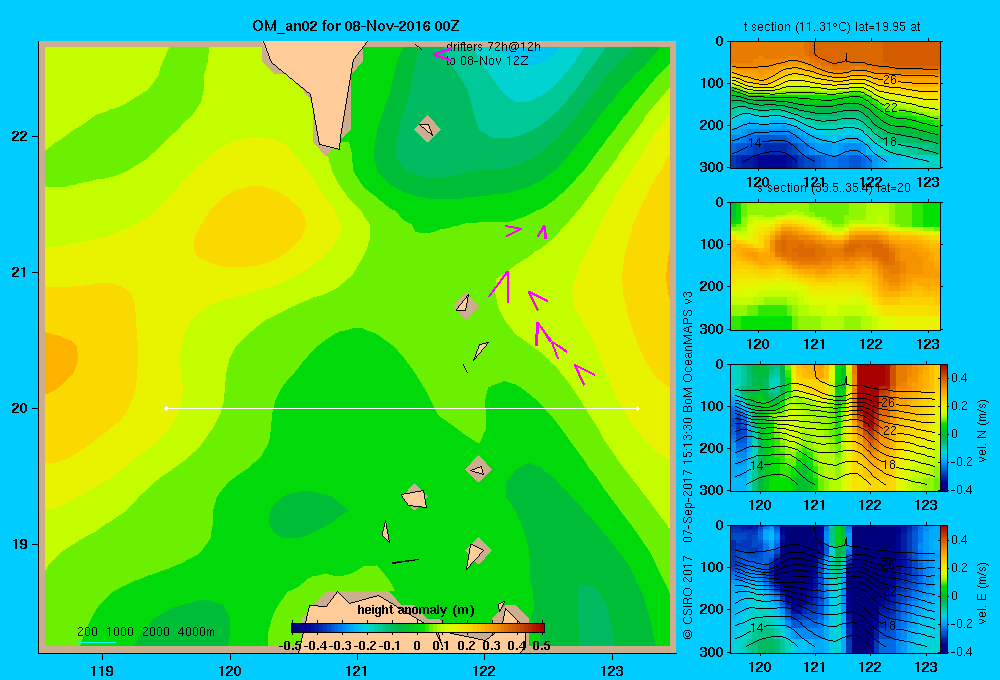Click contour label 14 in temperature section
The height and width of the screenshot is (680, 1000).
click(754, 143)
